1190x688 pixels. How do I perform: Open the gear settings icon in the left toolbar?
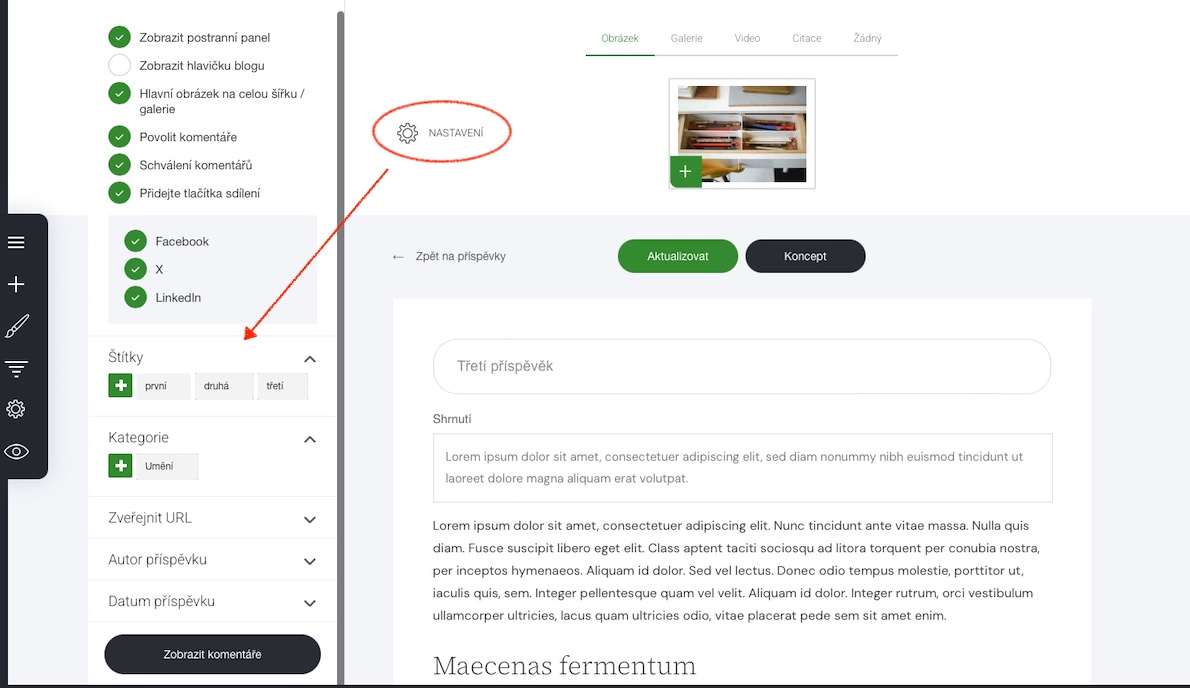(16, 410)
